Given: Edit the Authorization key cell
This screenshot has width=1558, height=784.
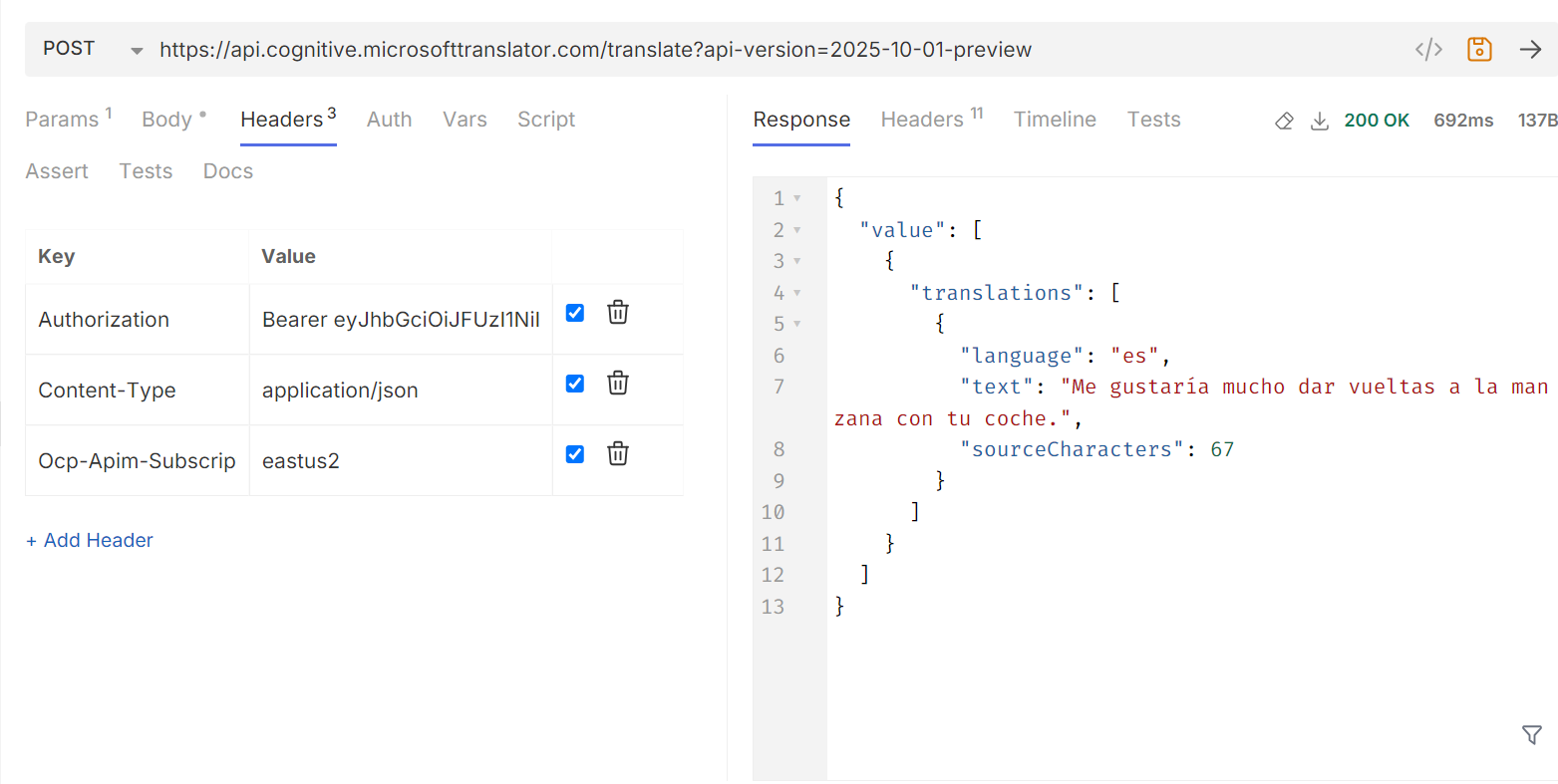Looking at the screenshot, I should 138,320.
